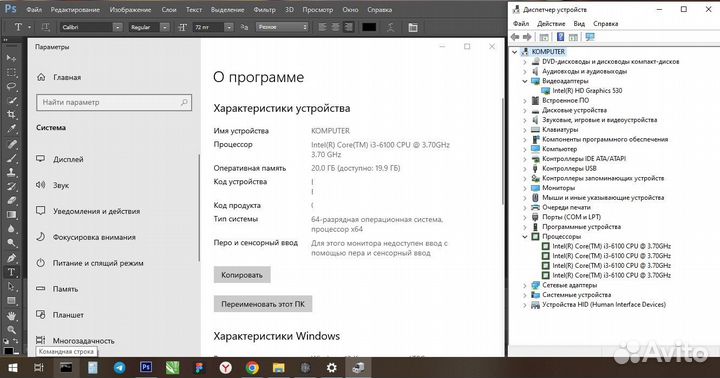Open Photoshop Фильтр menu
The width and height of the screenshot is (720, 378).
click(x=264, y=9)
